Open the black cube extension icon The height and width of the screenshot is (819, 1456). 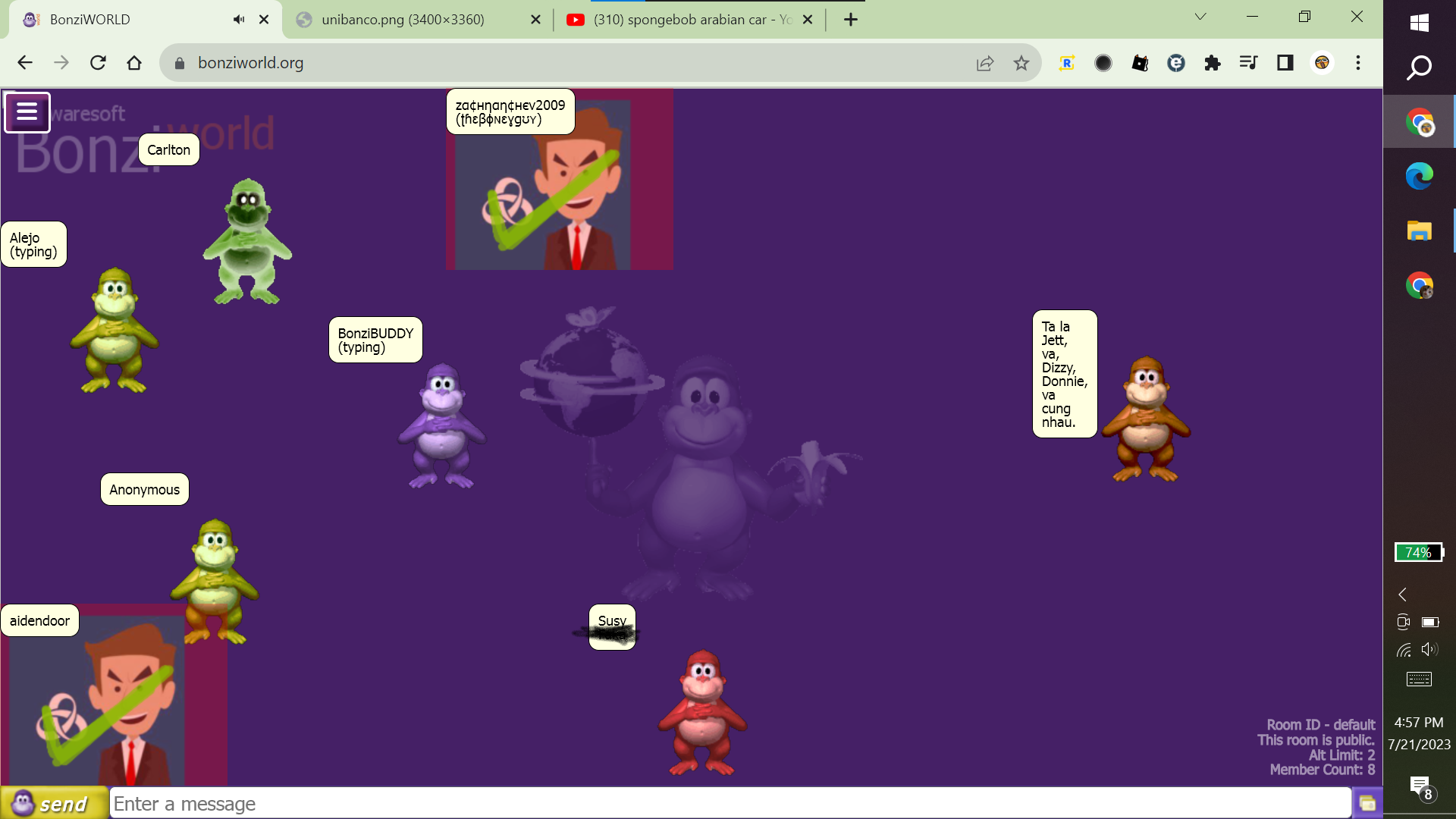(x=1140, y=63)
